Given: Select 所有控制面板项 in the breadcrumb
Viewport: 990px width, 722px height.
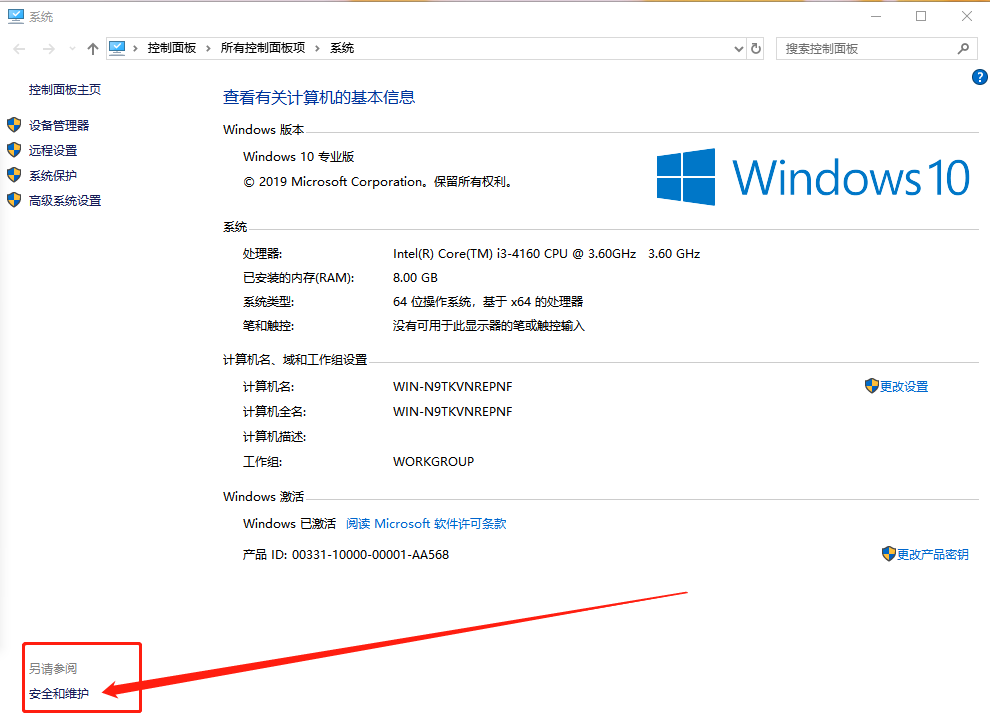Looking at the screenshot, I should click(263, 48).
